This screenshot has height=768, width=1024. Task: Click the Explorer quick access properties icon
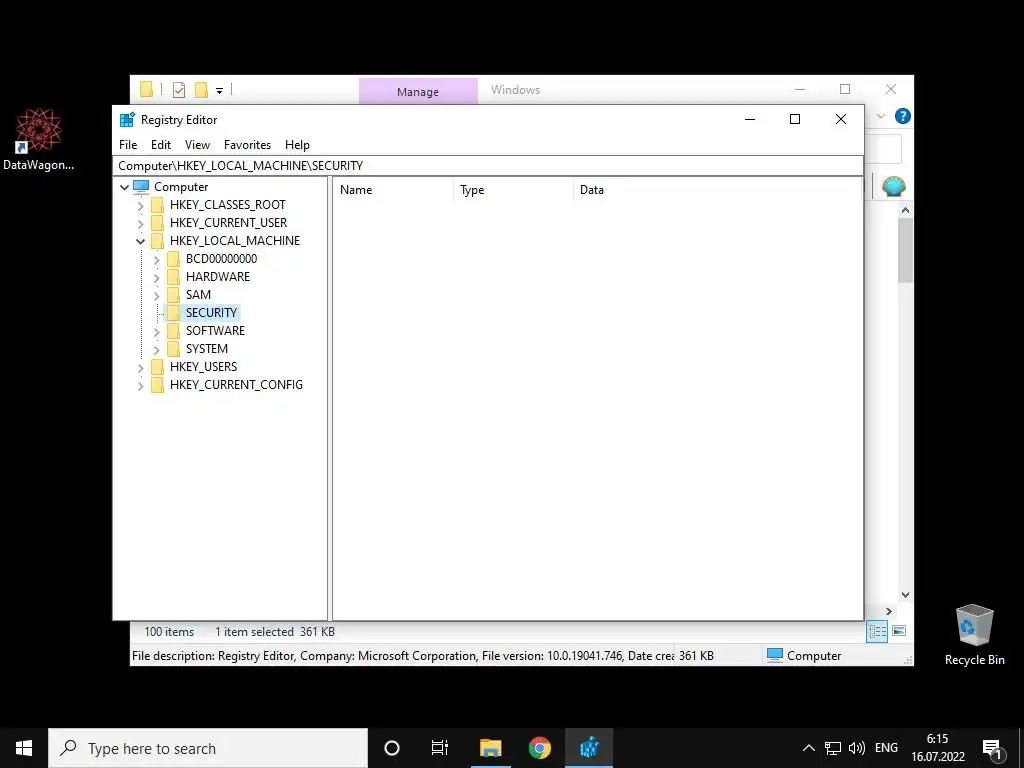[x=179, y=90]
